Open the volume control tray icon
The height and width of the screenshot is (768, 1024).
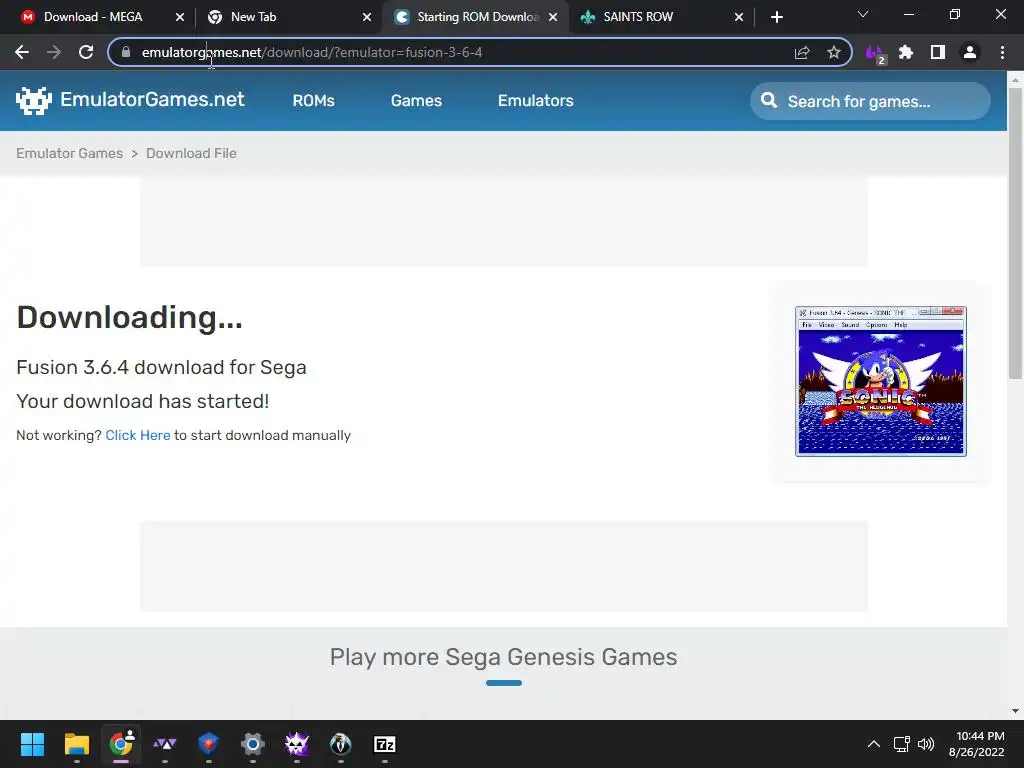[926, 744]
